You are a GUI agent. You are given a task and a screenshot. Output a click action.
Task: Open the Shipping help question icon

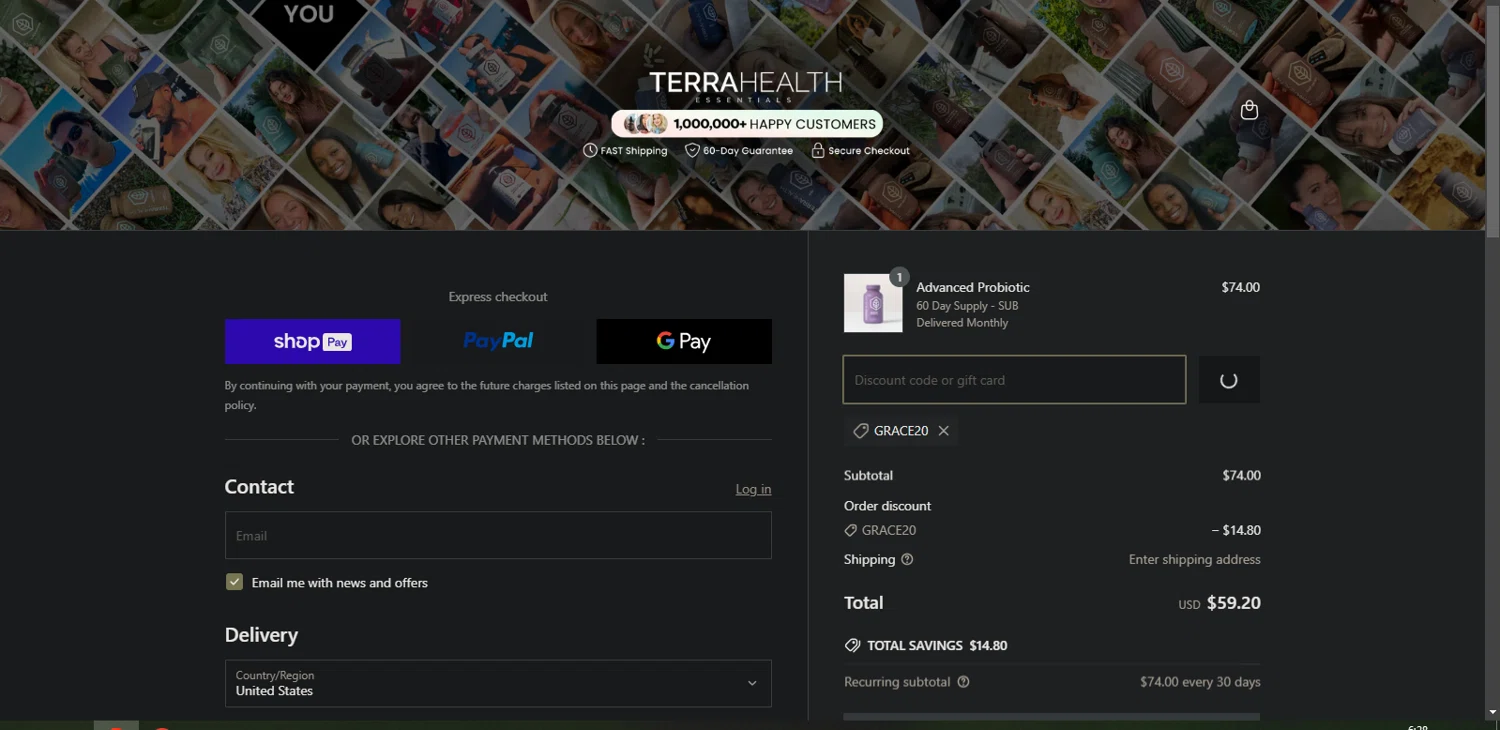(907, 560)
